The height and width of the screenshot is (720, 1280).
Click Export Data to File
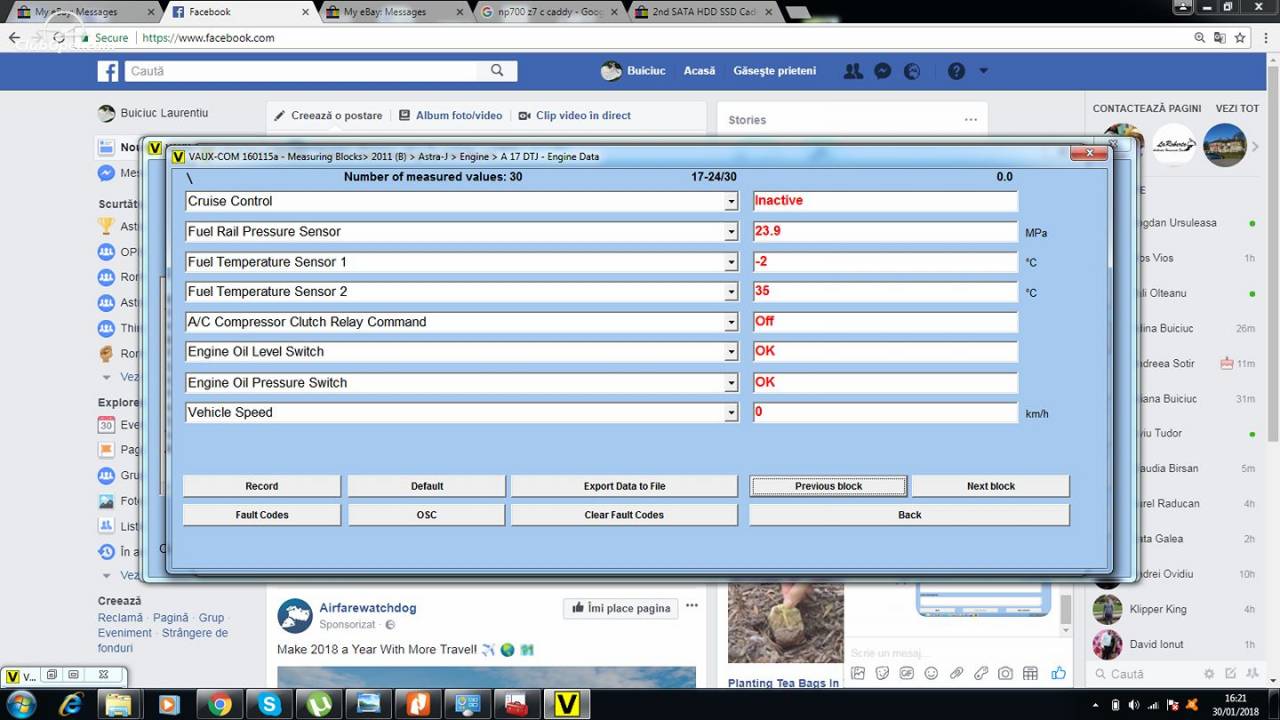coord(624,486)
